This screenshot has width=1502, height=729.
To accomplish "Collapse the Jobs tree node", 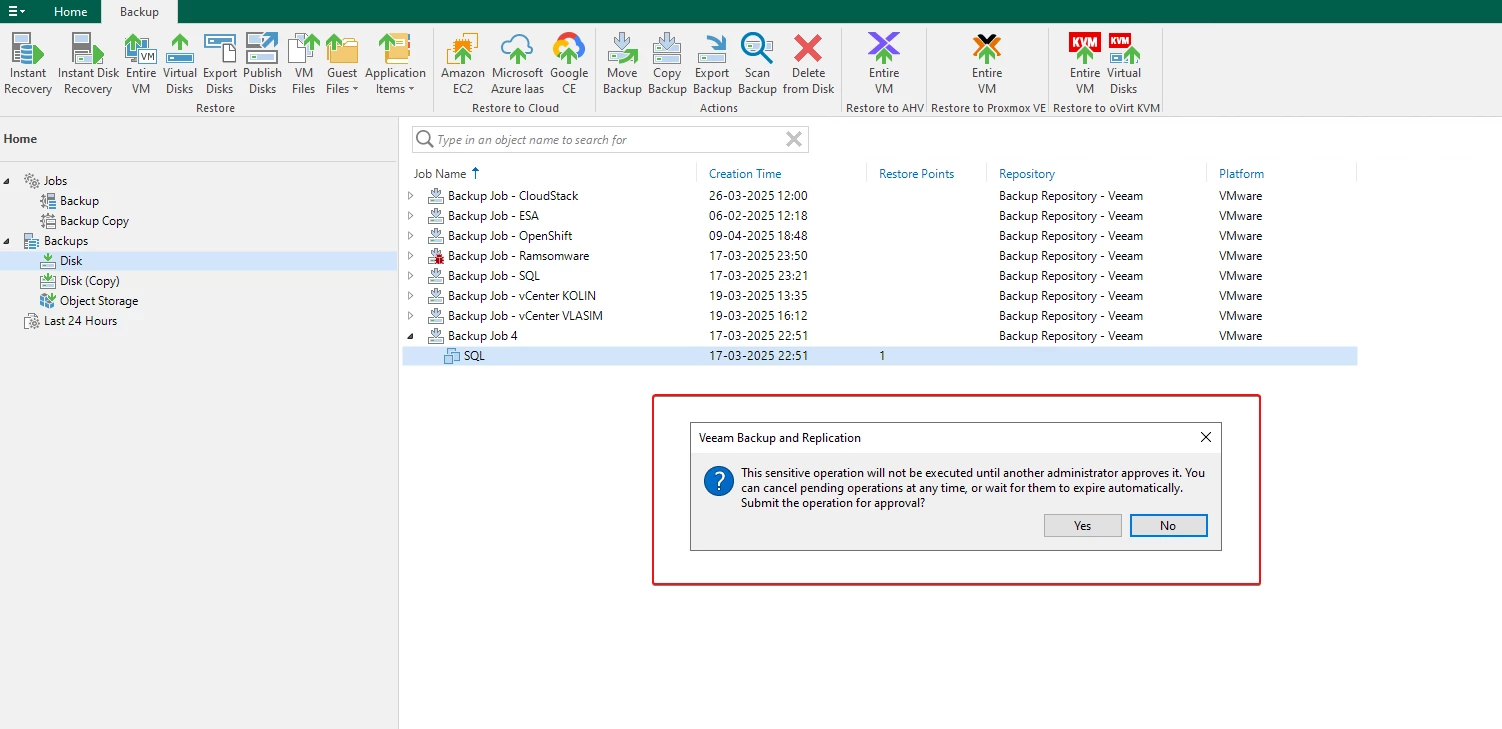I will [8, 181].
